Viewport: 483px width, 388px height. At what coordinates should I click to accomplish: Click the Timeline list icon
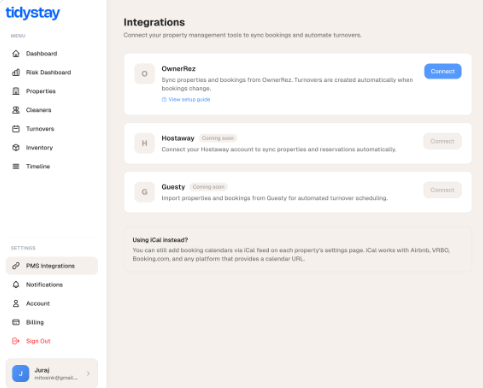[16, 166]
